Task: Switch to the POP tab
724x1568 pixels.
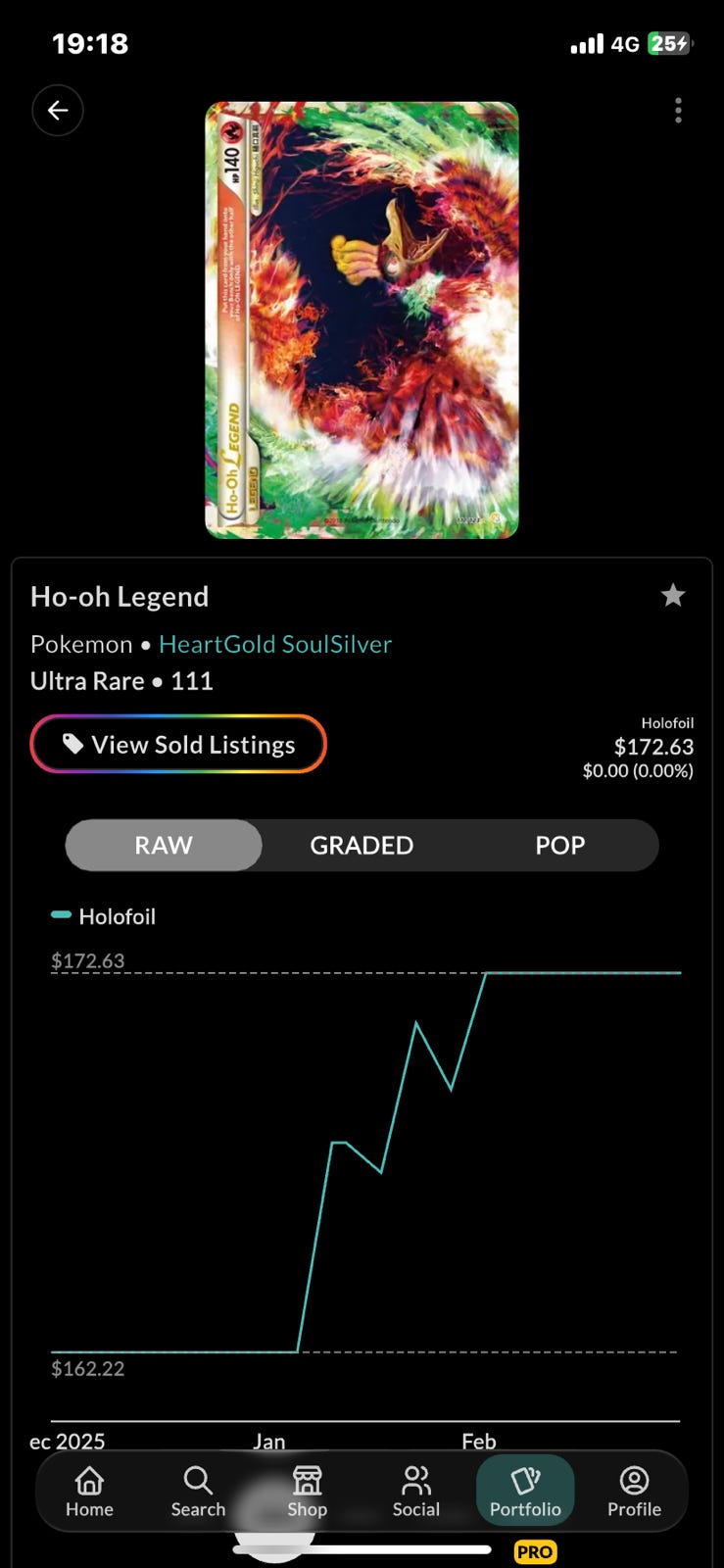Action: click(x=559, y=845)
